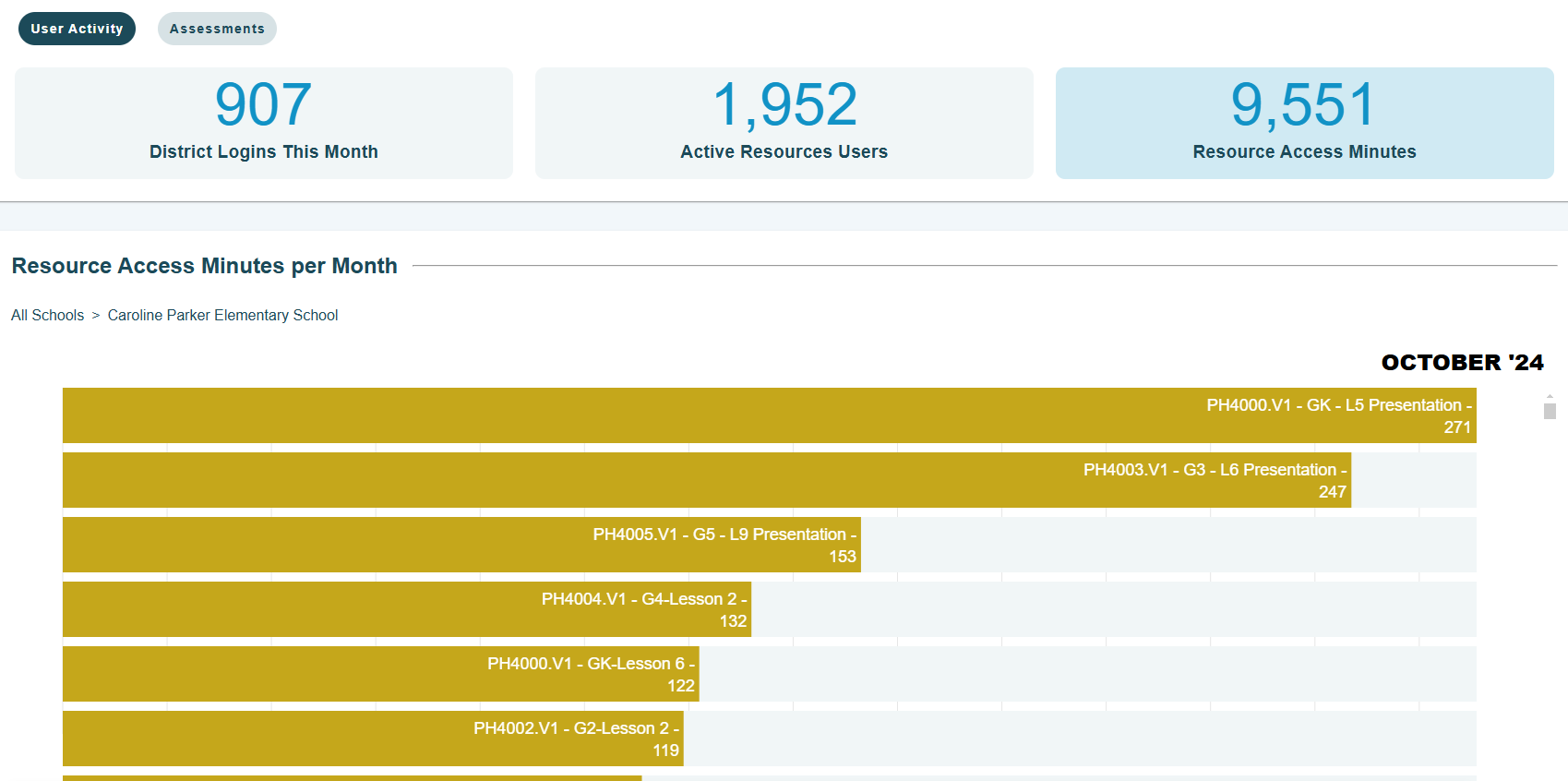Click the value 122 on the fifth bar

681,686
